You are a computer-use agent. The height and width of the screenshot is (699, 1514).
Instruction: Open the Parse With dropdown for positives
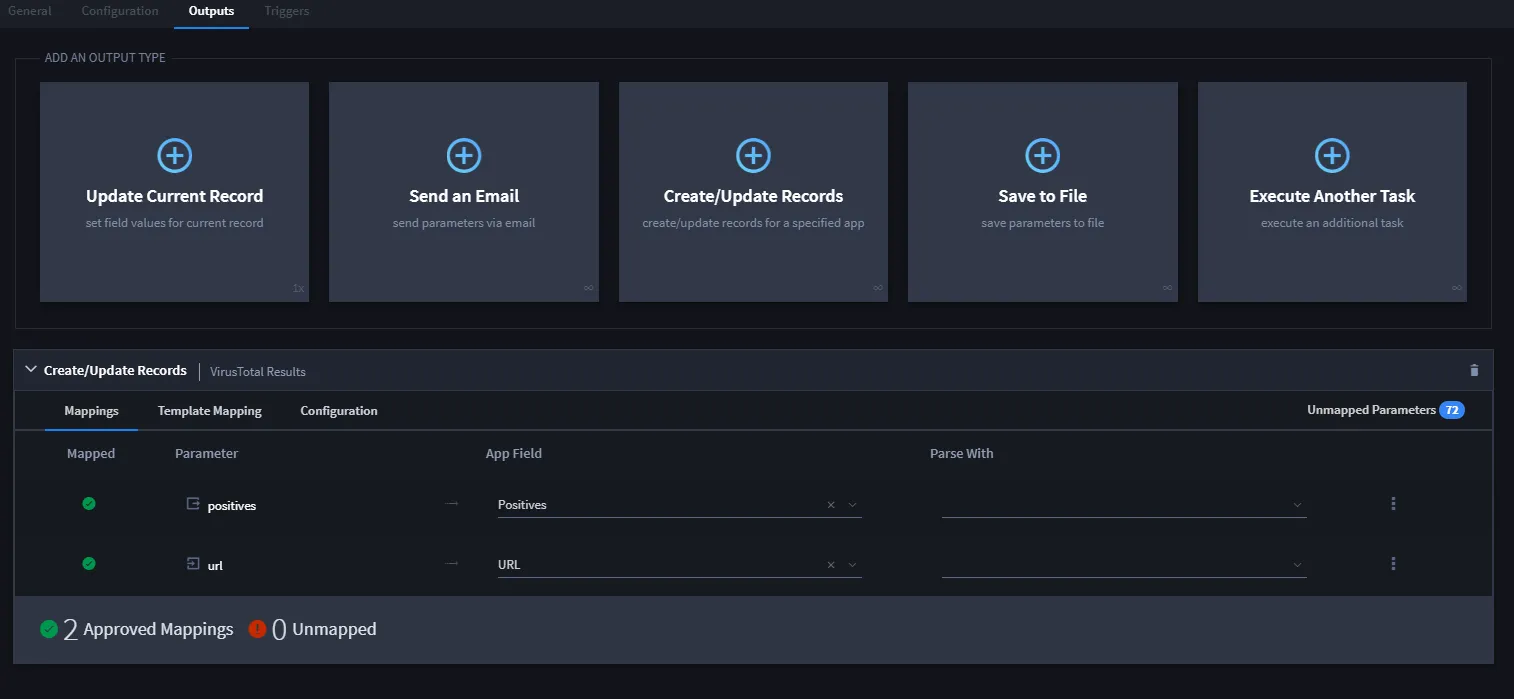coord(1124,505)
